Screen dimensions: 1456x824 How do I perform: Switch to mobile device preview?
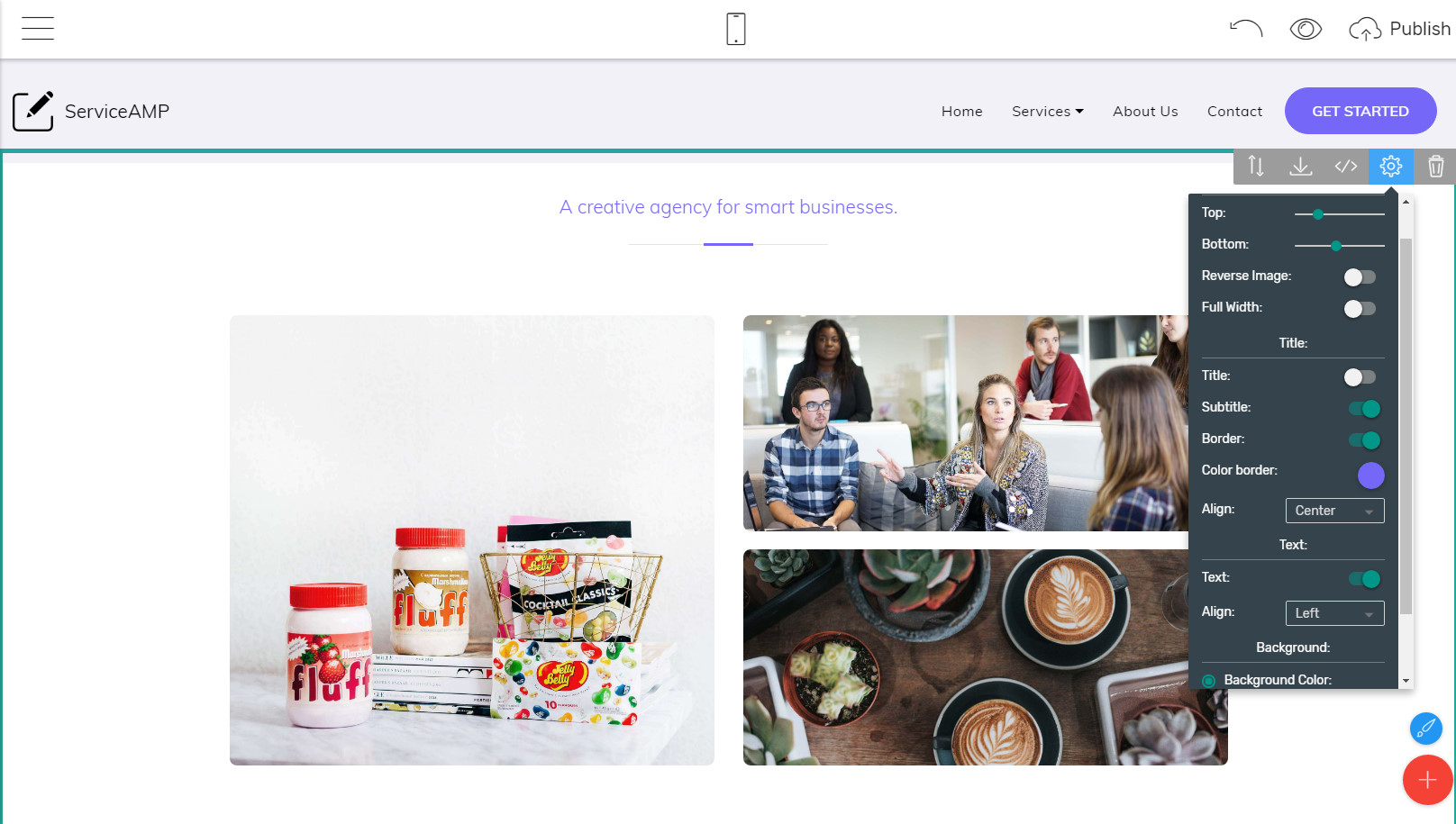736,29
